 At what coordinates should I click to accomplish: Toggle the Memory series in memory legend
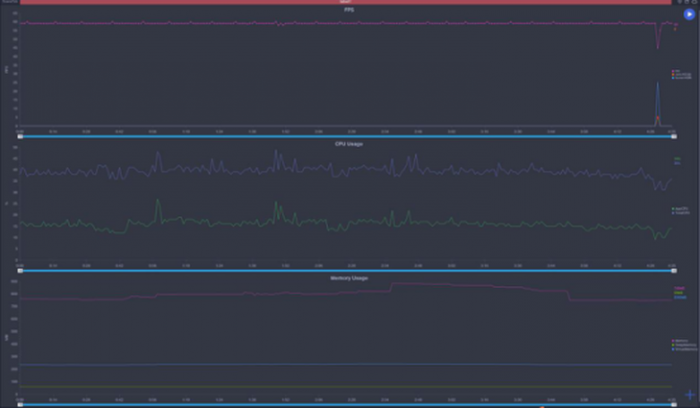point(680,341)
